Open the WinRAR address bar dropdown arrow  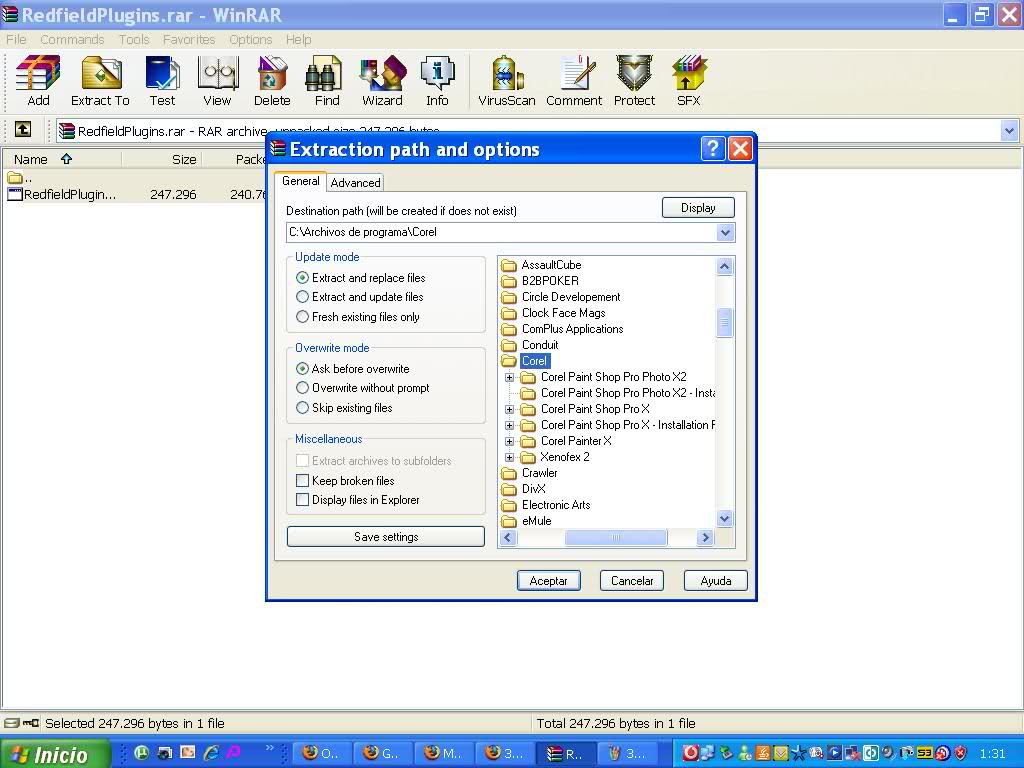1009,131
